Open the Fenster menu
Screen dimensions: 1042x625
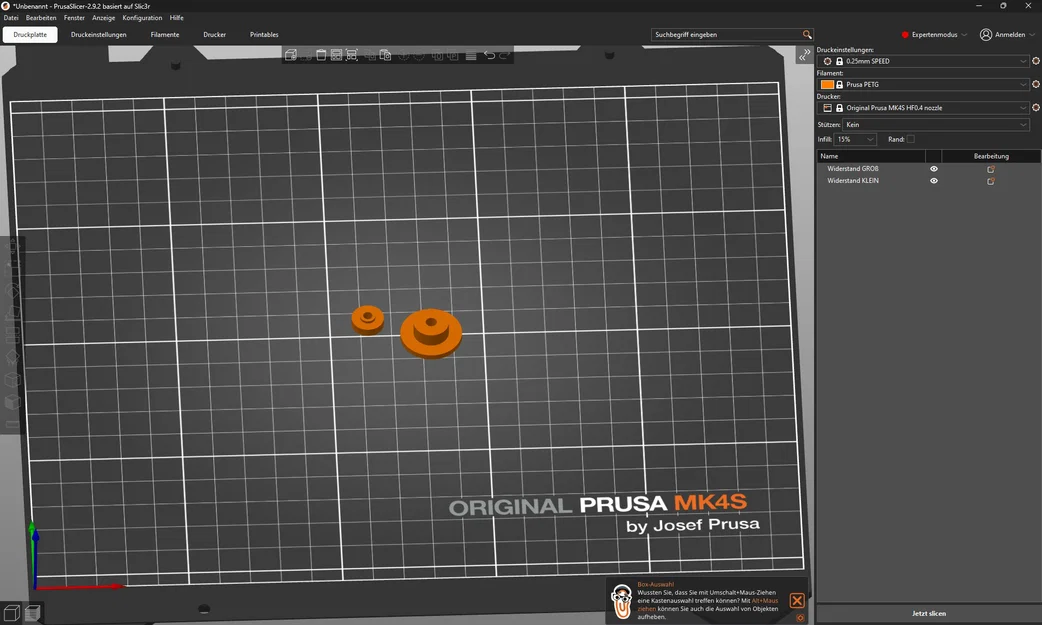point(74,18)
